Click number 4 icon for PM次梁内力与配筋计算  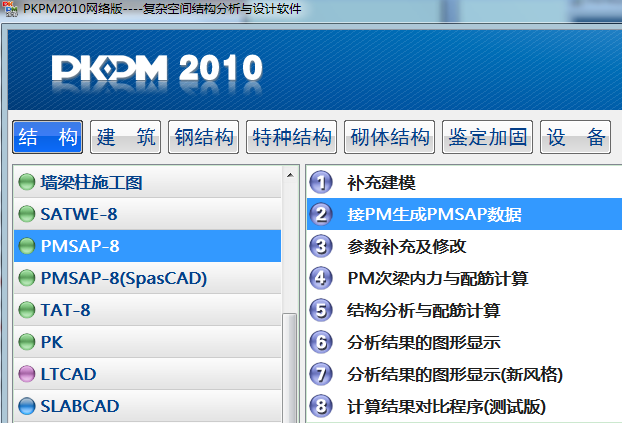point(321,278)
